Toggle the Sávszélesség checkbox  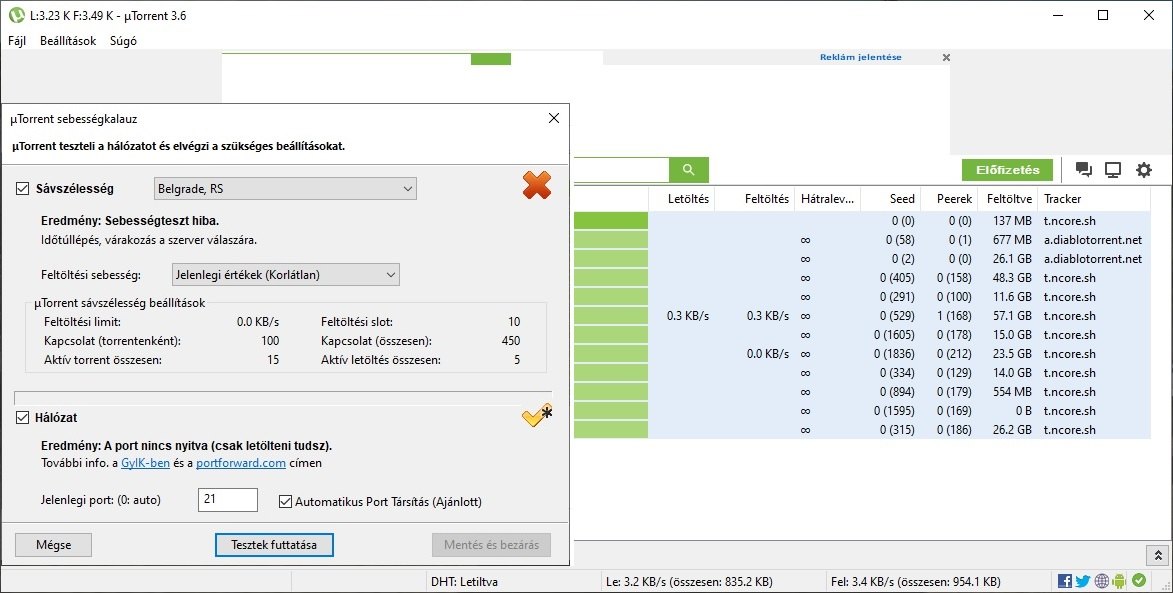(x=23, y=189)
